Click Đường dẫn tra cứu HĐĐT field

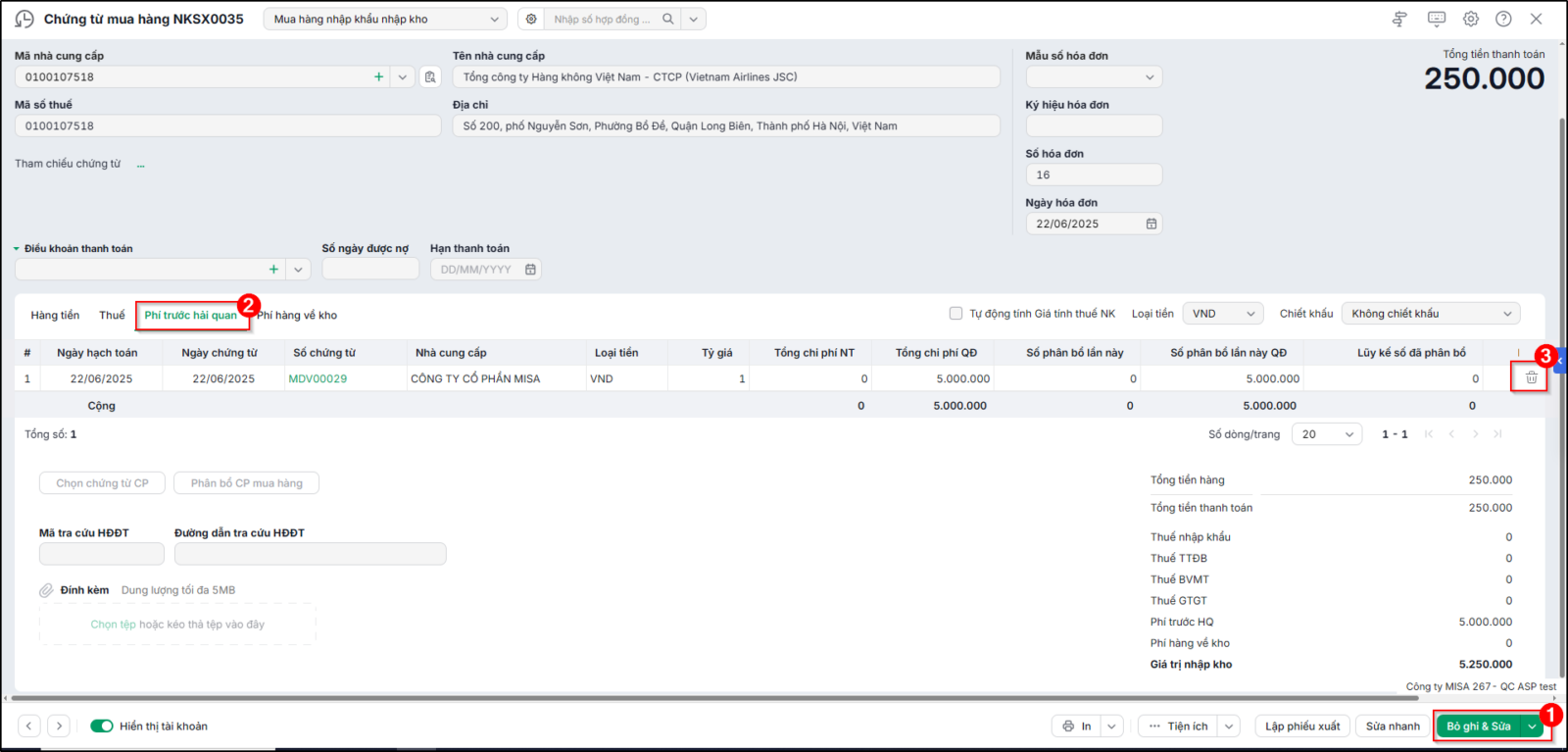pos(310,554)
